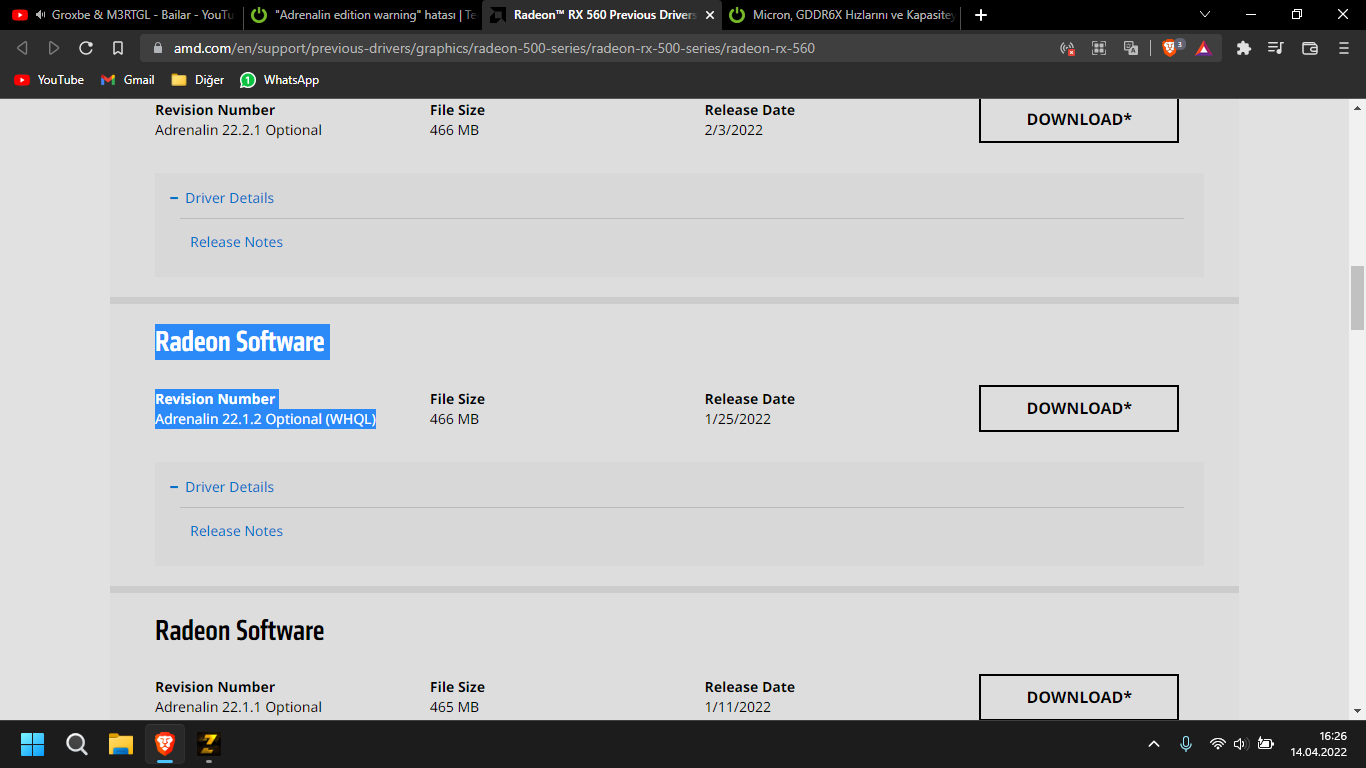Switch to the Micron GDDR6X tab
This screenshot has height=768, width=1366.
tap(843, 15)
